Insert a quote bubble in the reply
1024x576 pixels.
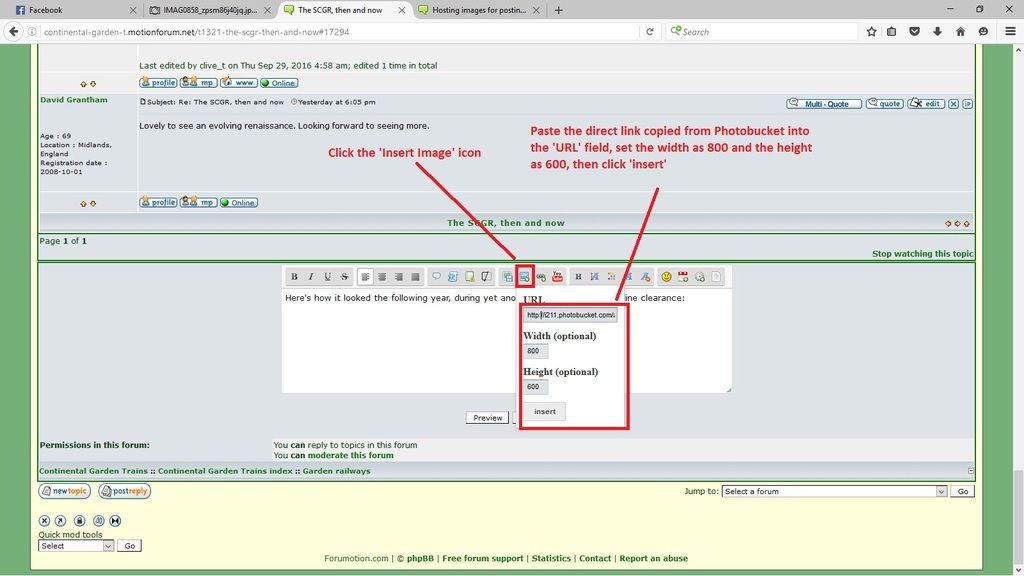436,277
